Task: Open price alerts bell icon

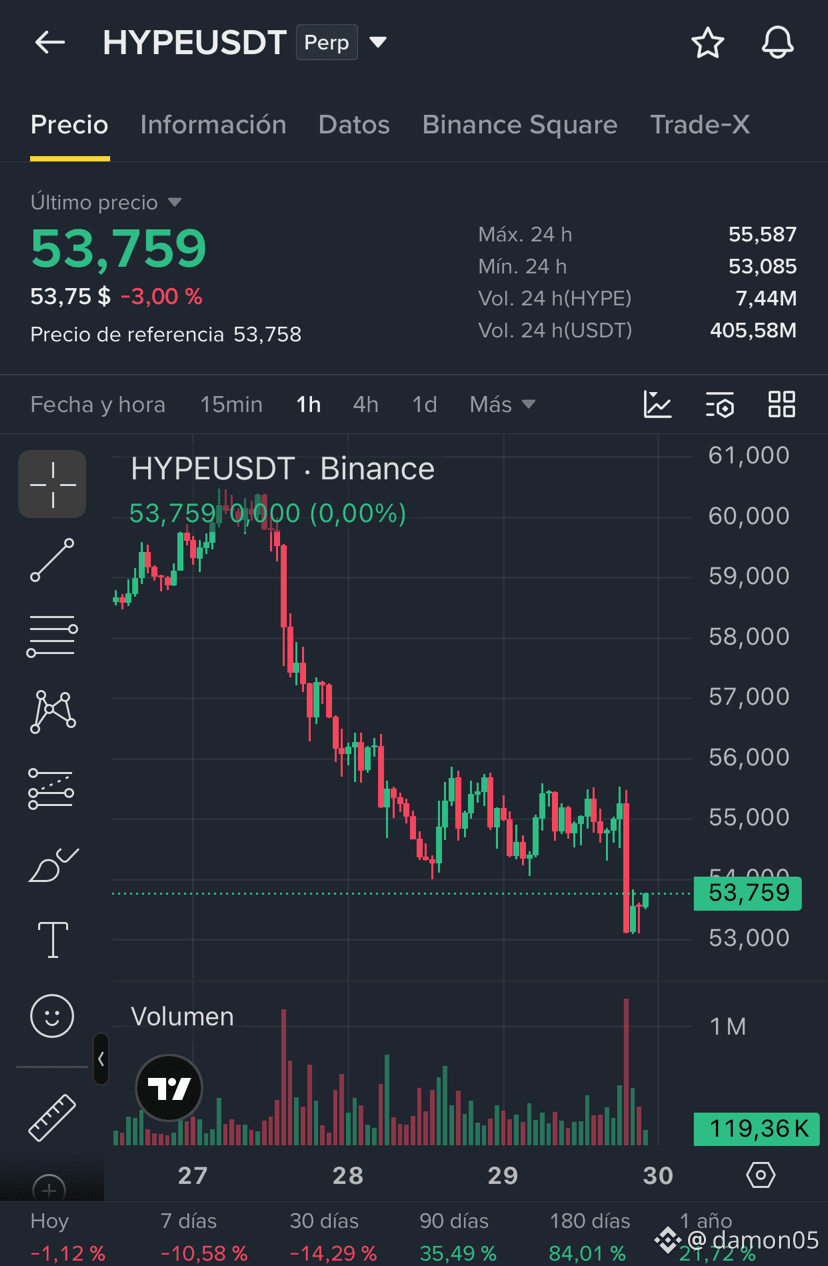Action: (x=777, y=43)
